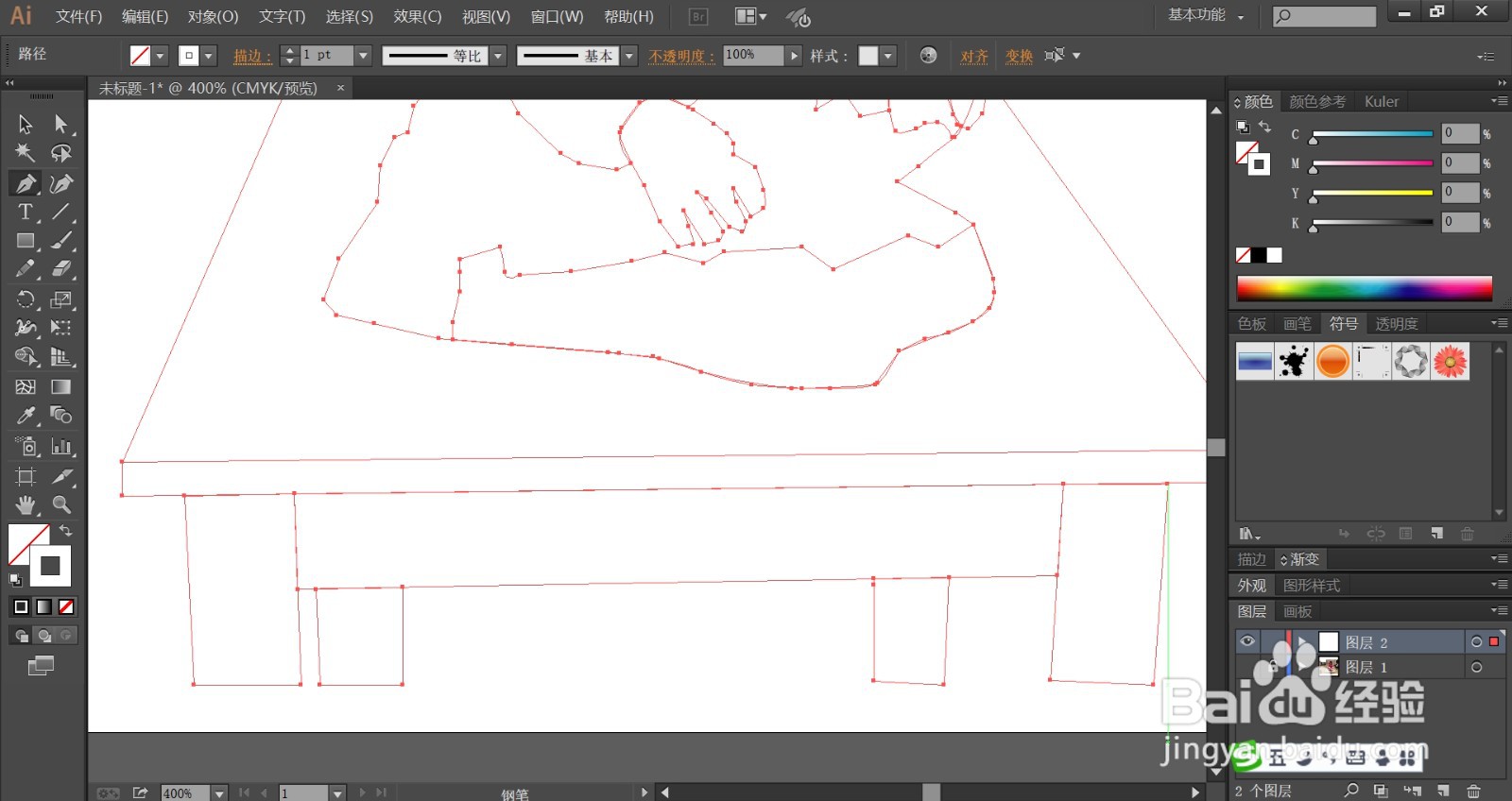This screenshot has height=801, width=1512.
Task: Select the Pencil tool
Action: pyautogui.click(x=26, y=269)
